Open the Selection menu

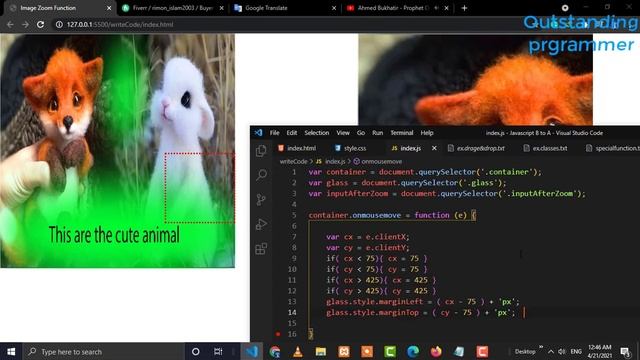click(x=317, y=133)
